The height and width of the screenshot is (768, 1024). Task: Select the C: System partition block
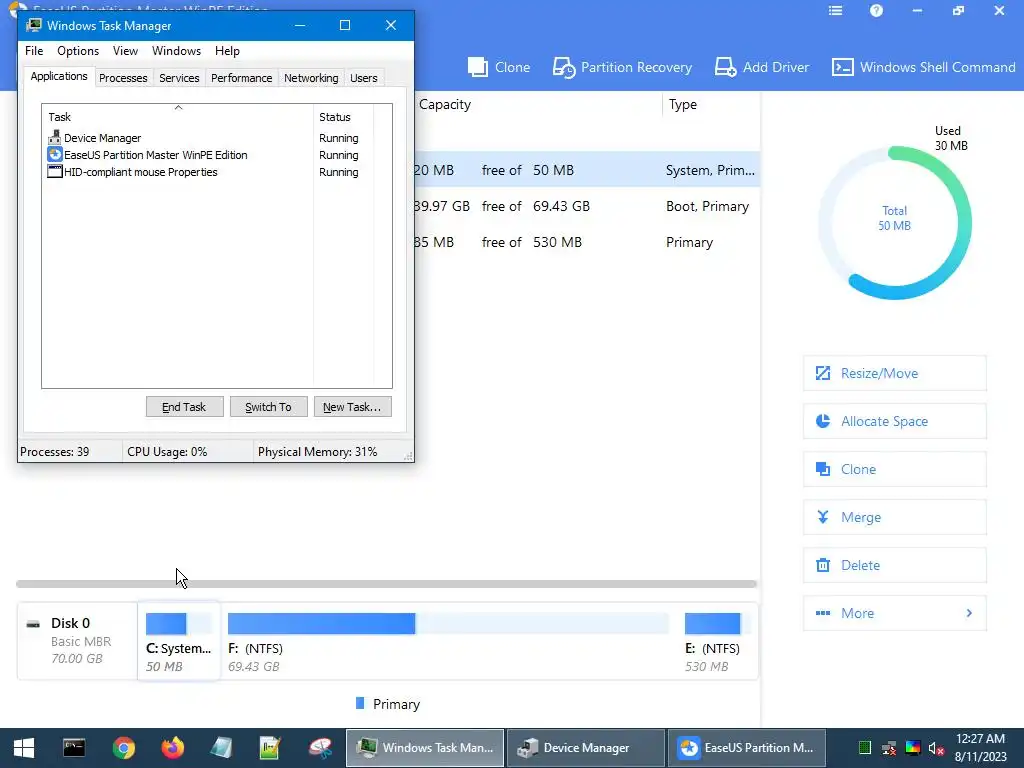[179, 641]
